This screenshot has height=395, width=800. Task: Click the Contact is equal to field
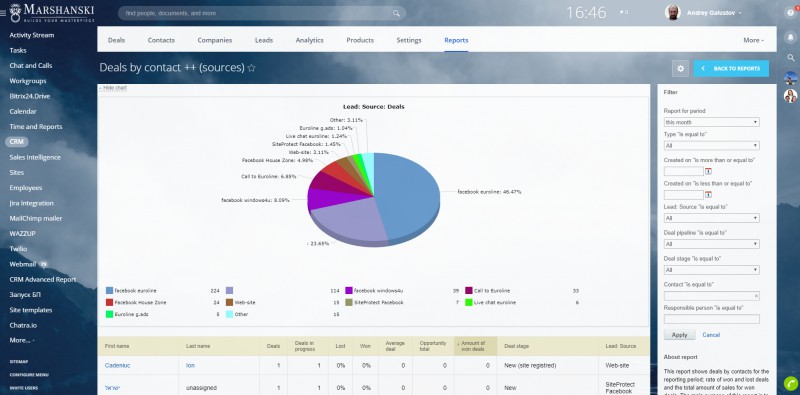coord(711,296)
